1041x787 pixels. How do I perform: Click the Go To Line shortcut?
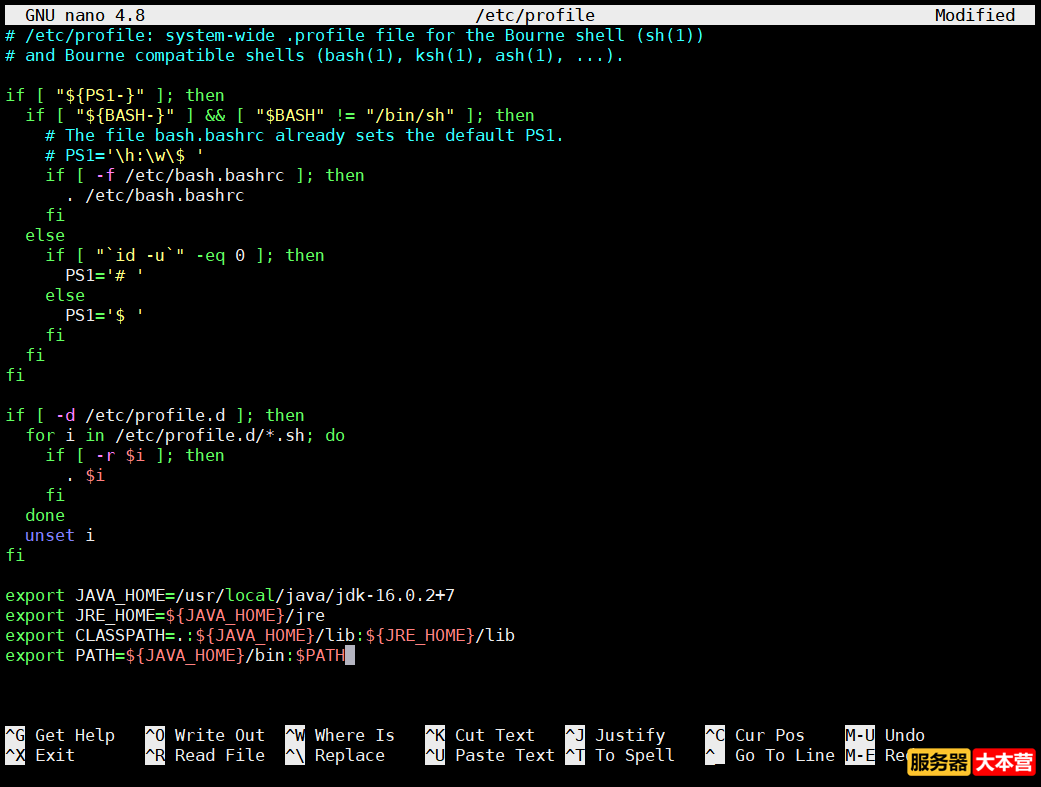point(770,755)
